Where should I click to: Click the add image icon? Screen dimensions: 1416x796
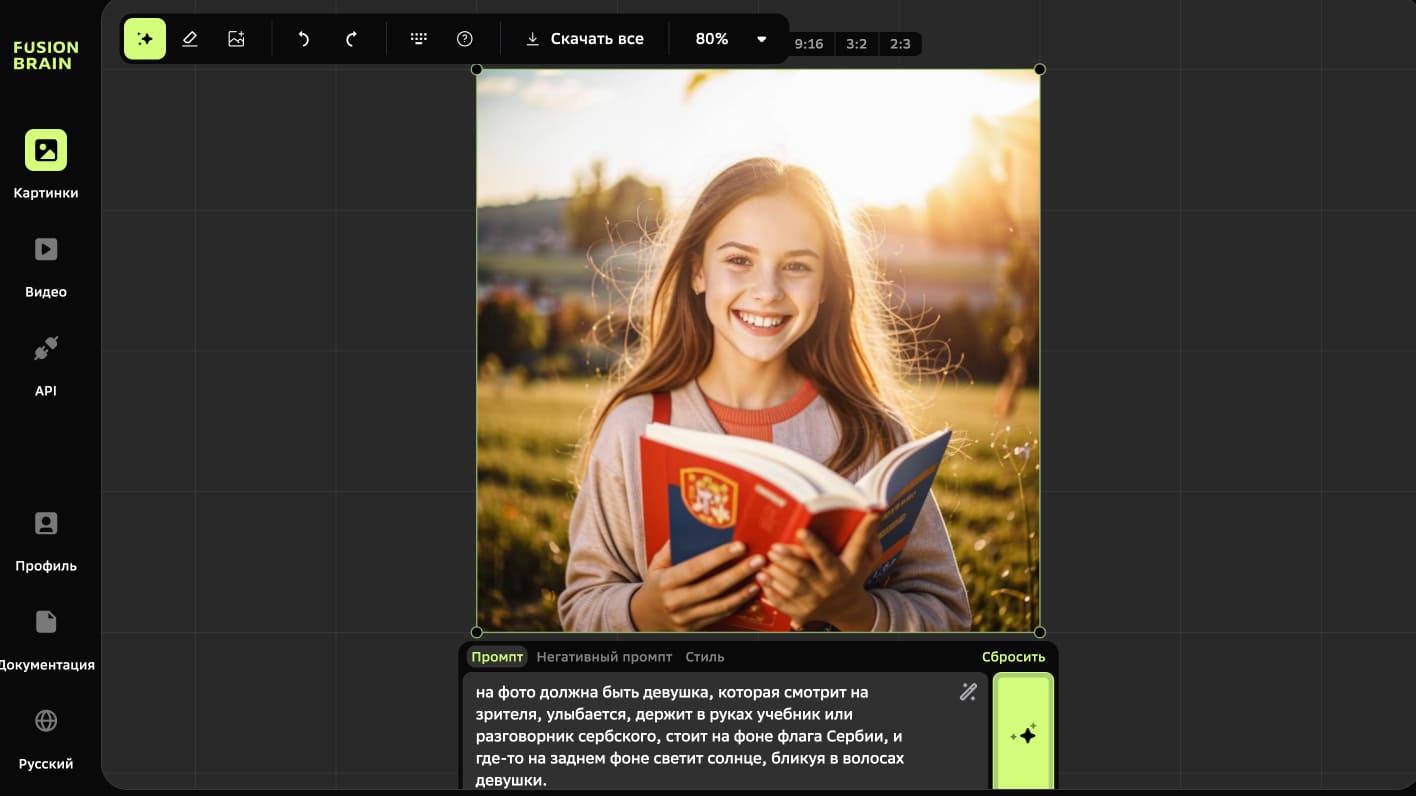click(x=236, y=39)
